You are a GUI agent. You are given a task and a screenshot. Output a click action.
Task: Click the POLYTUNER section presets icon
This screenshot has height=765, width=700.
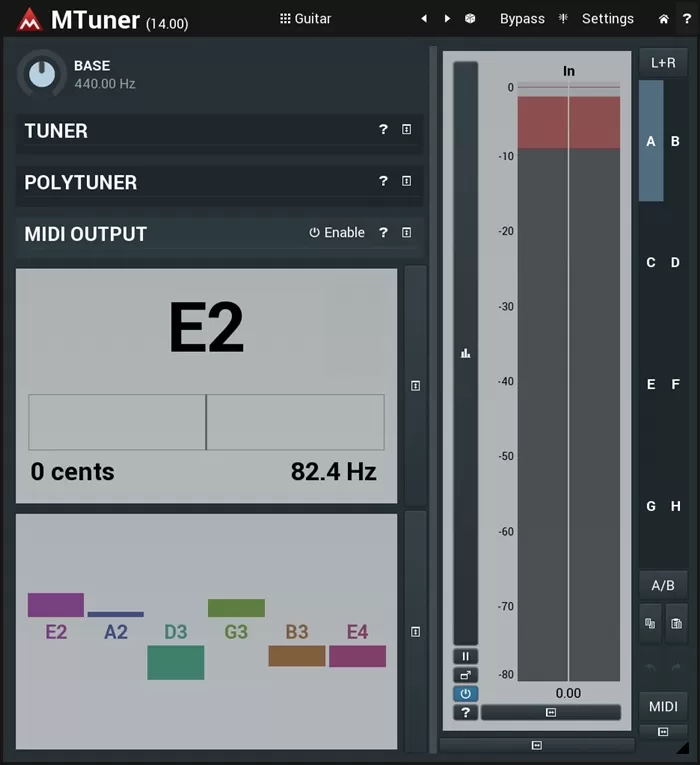(406, 181)
